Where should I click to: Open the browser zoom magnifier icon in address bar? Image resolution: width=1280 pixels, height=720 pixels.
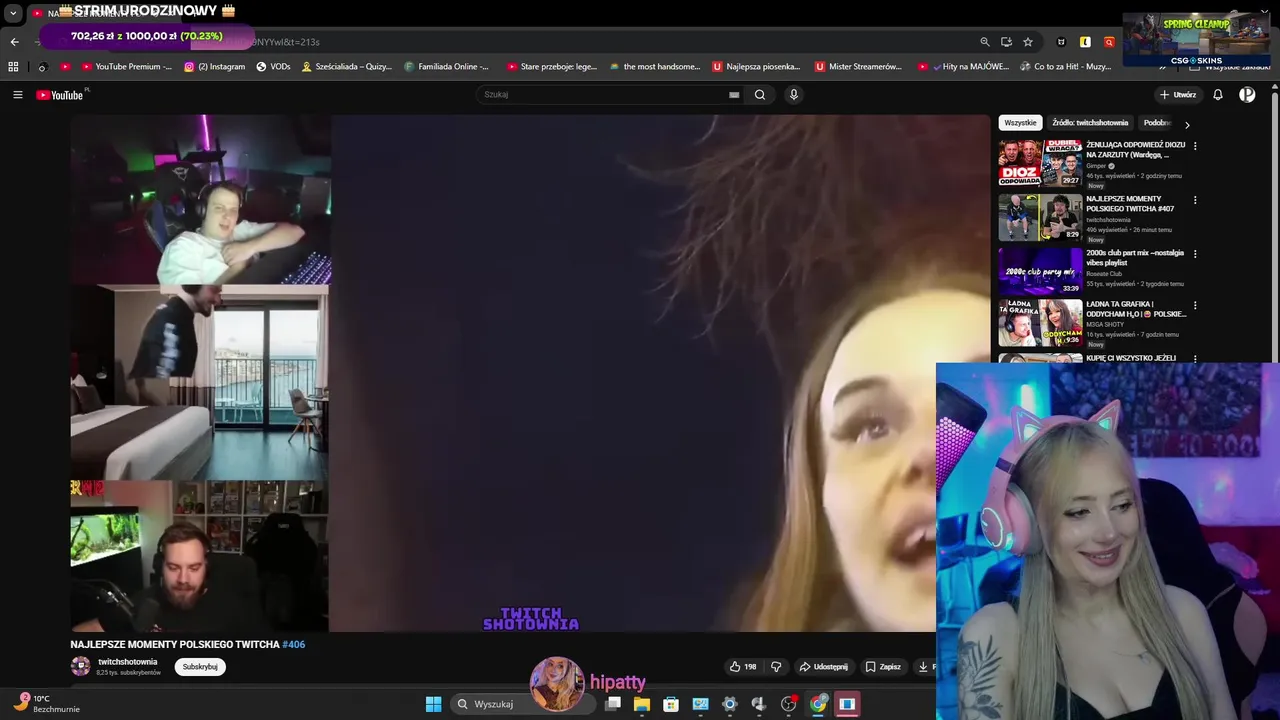coord(985,42)
